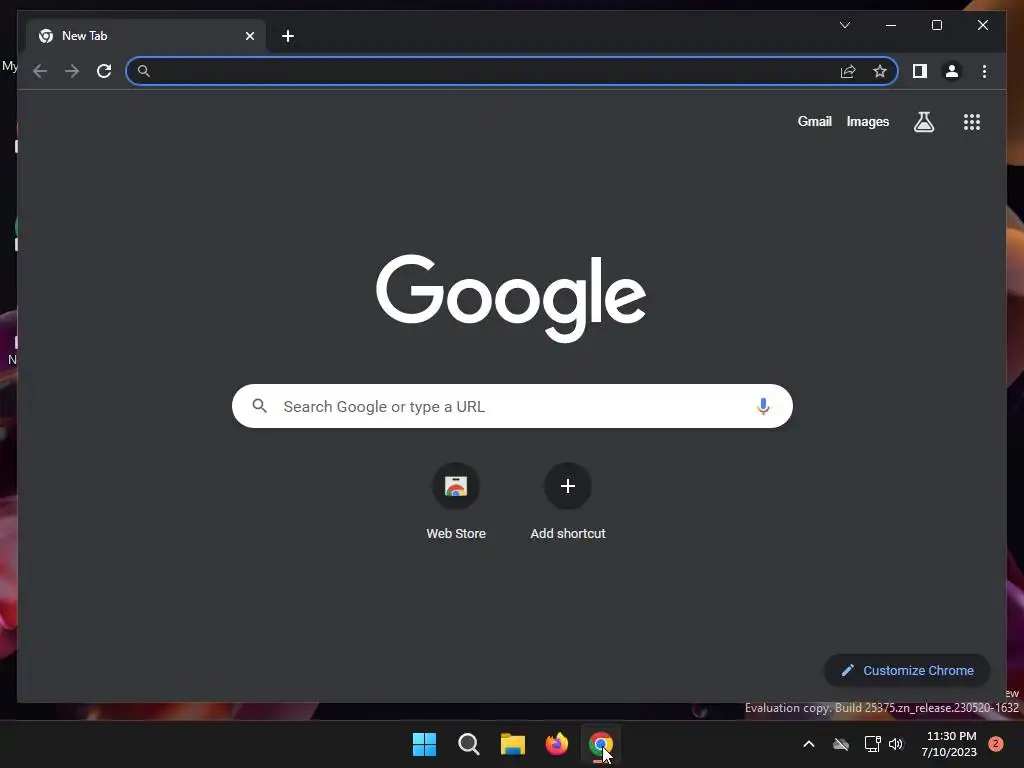Maximize the Chrome window
This screenshot has width=1024, height=768.
click(x=936, y=25)
